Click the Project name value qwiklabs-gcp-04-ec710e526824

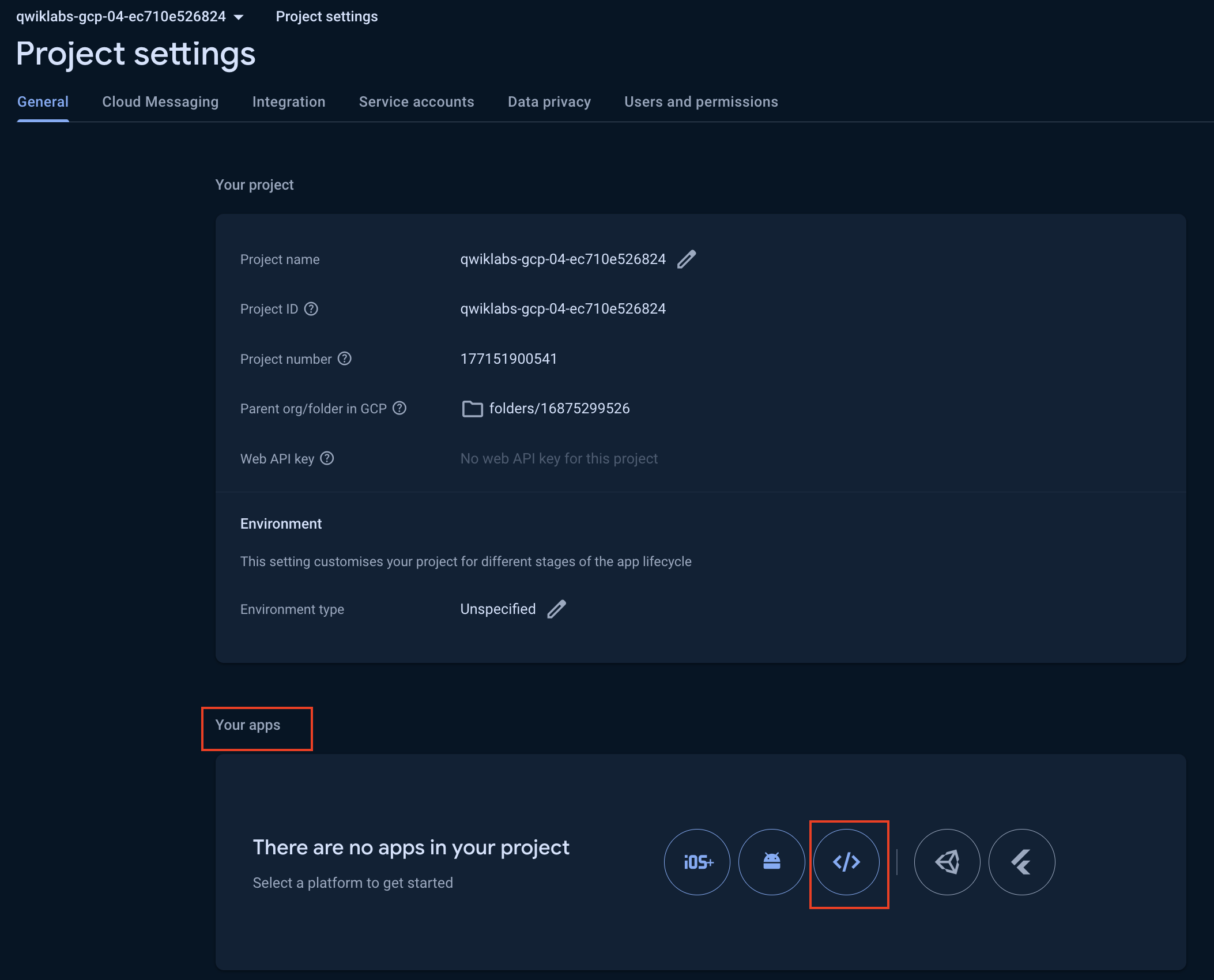(x=563, y=259)
